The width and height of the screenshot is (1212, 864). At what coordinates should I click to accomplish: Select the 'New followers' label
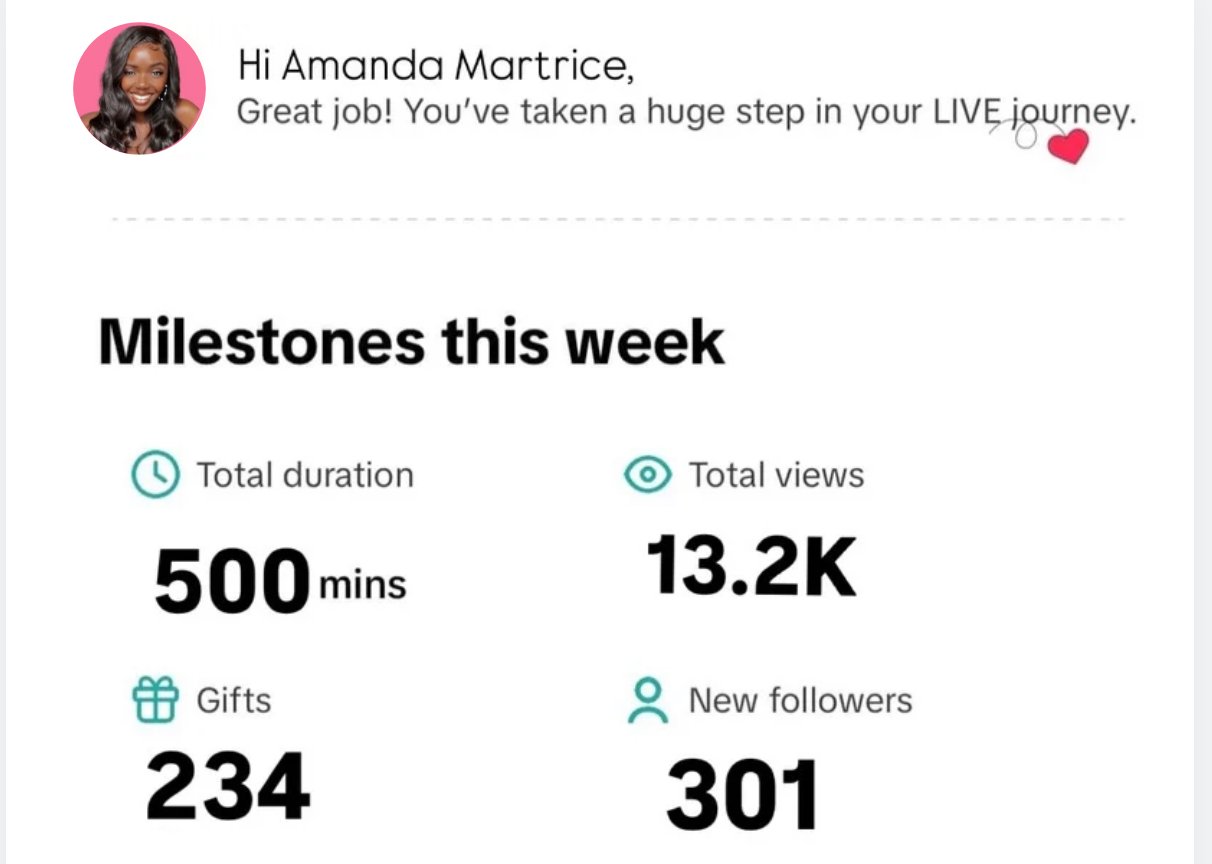[x=800, y=700]
